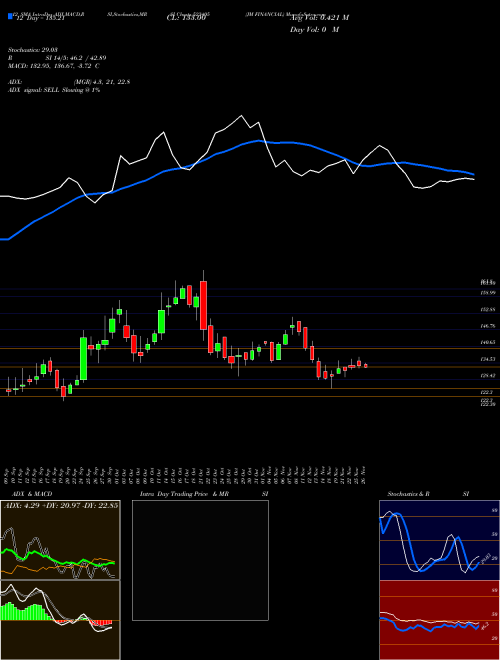
Task: Click the 'Day Vol: 0 M' label
Action: pyautogui.click(x=314, y=29)
